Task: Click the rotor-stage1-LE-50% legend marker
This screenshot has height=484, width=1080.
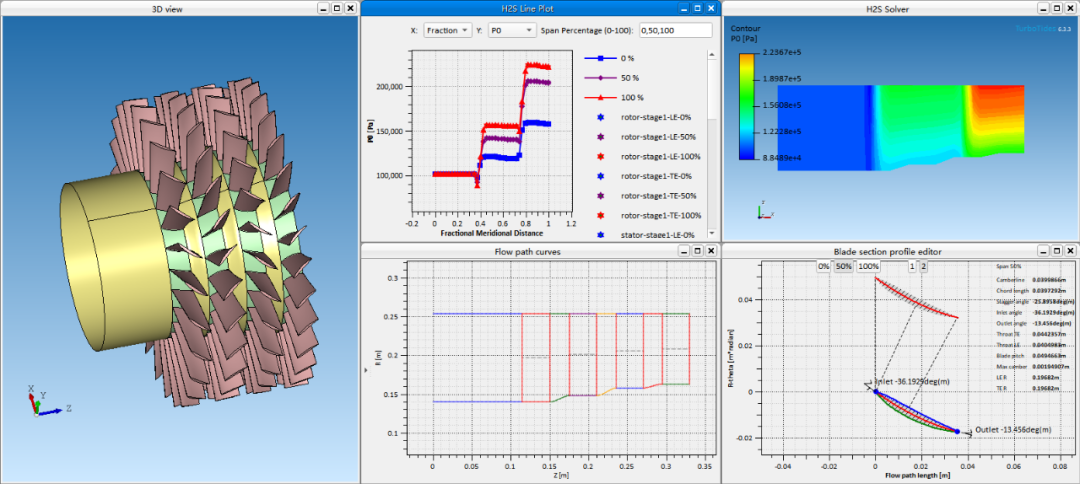Action: point(599,136)
